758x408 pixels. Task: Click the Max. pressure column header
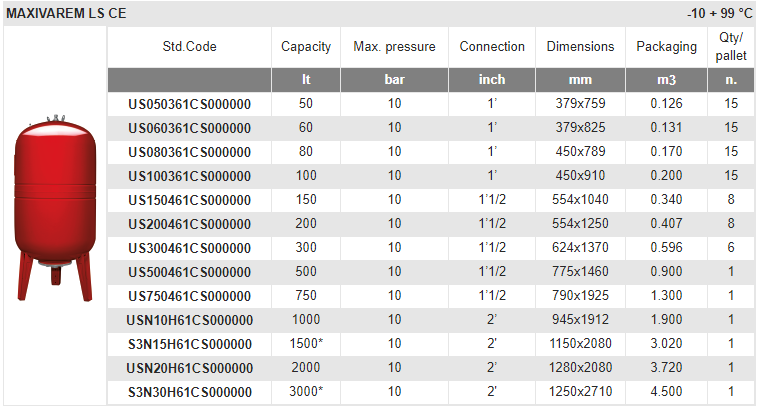(394, 46)
